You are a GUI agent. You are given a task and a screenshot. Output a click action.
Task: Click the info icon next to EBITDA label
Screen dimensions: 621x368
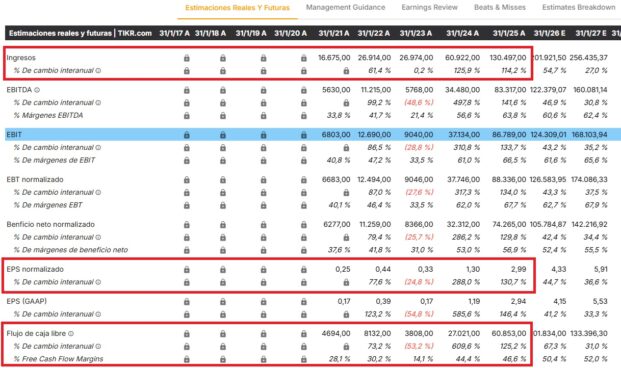pyautogui.click(x=37, y=90)
